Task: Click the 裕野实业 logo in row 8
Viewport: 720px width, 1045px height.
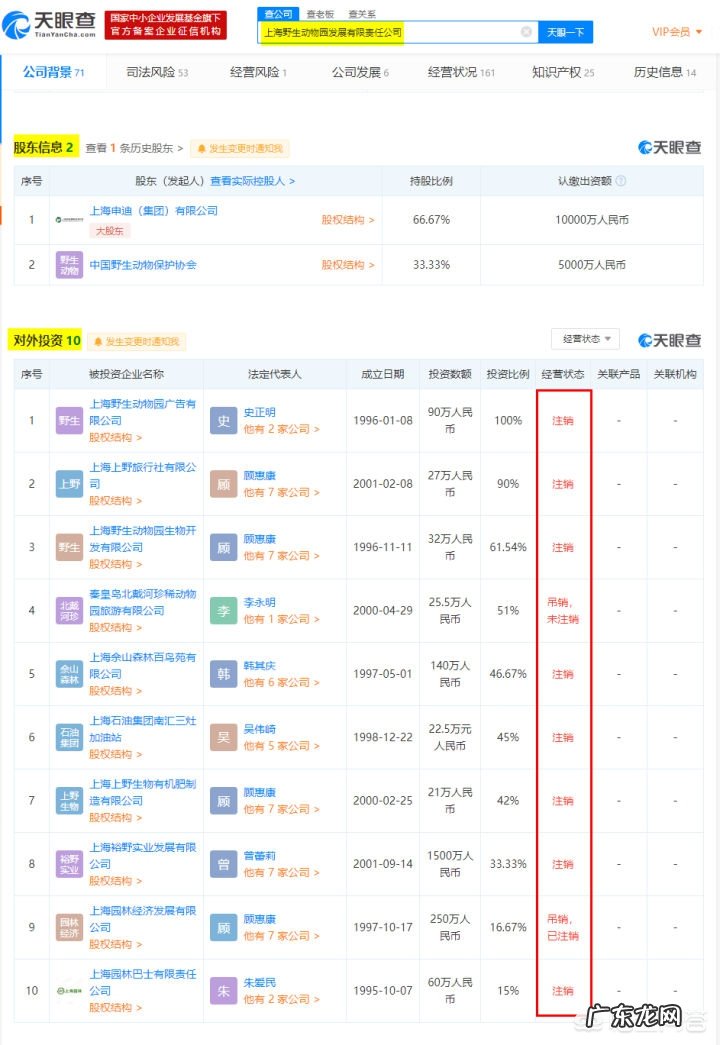Action: point(69,864)
